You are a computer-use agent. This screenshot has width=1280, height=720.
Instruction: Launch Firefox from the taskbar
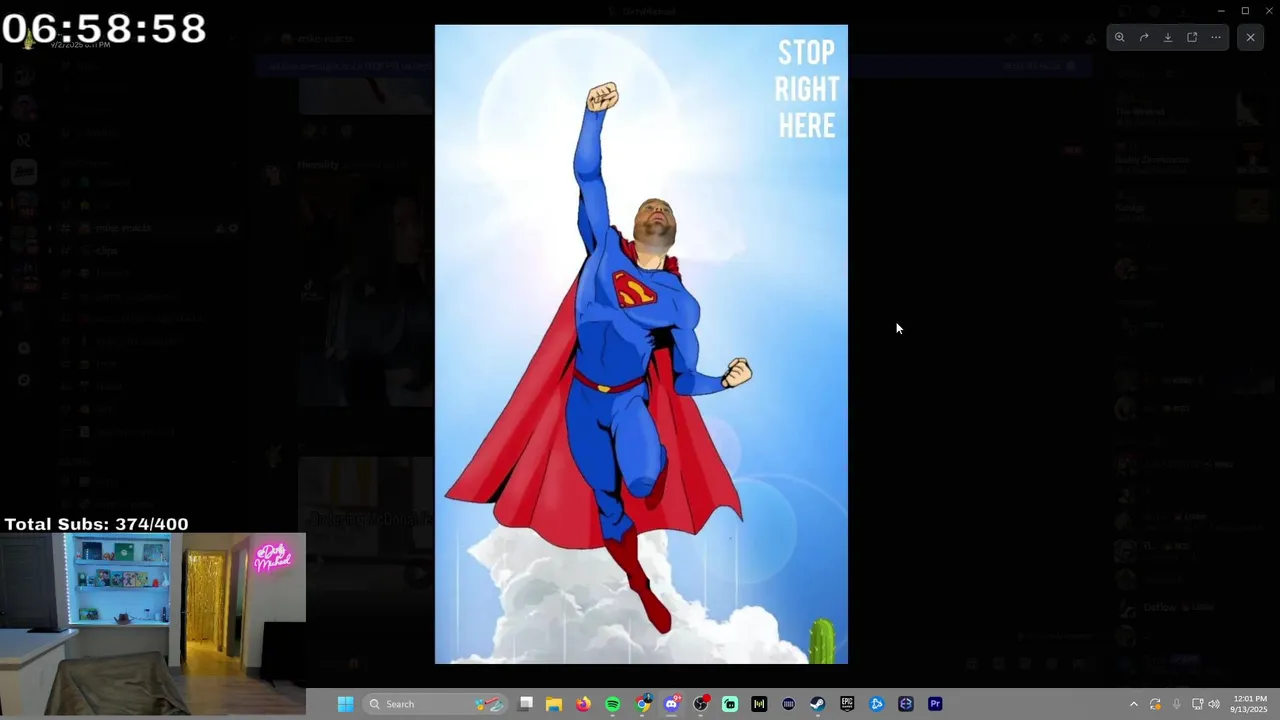(583, 704)
